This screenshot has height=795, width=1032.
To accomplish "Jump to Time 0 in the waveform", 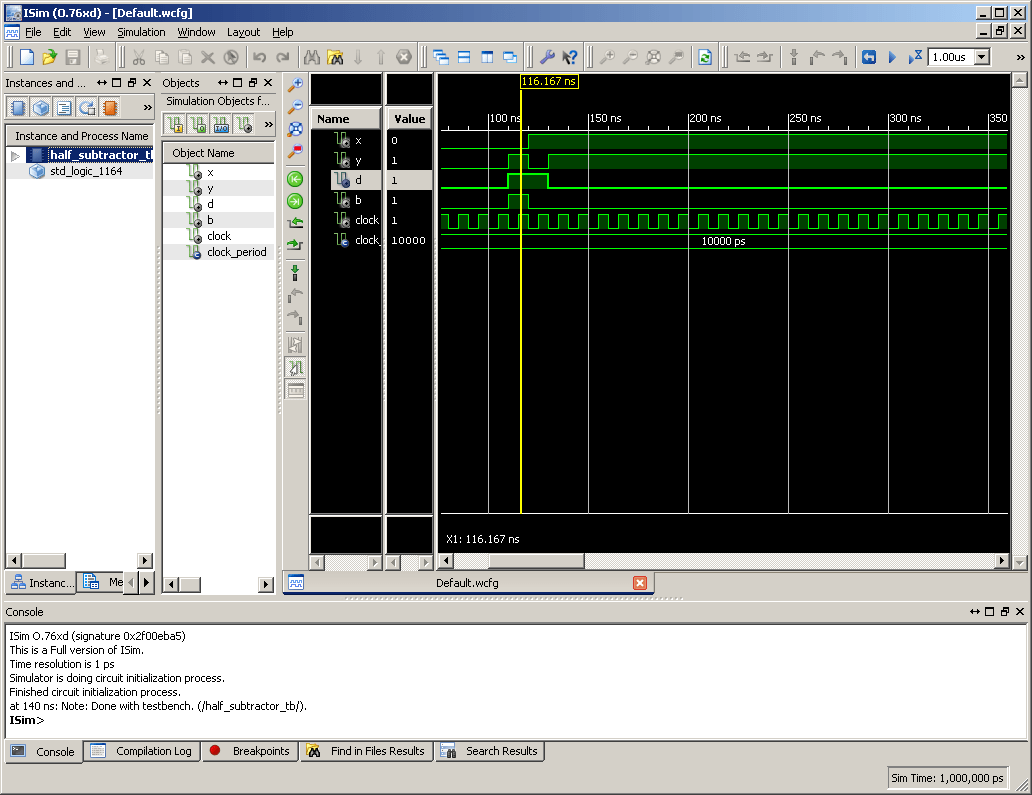I will click(295, 179).
